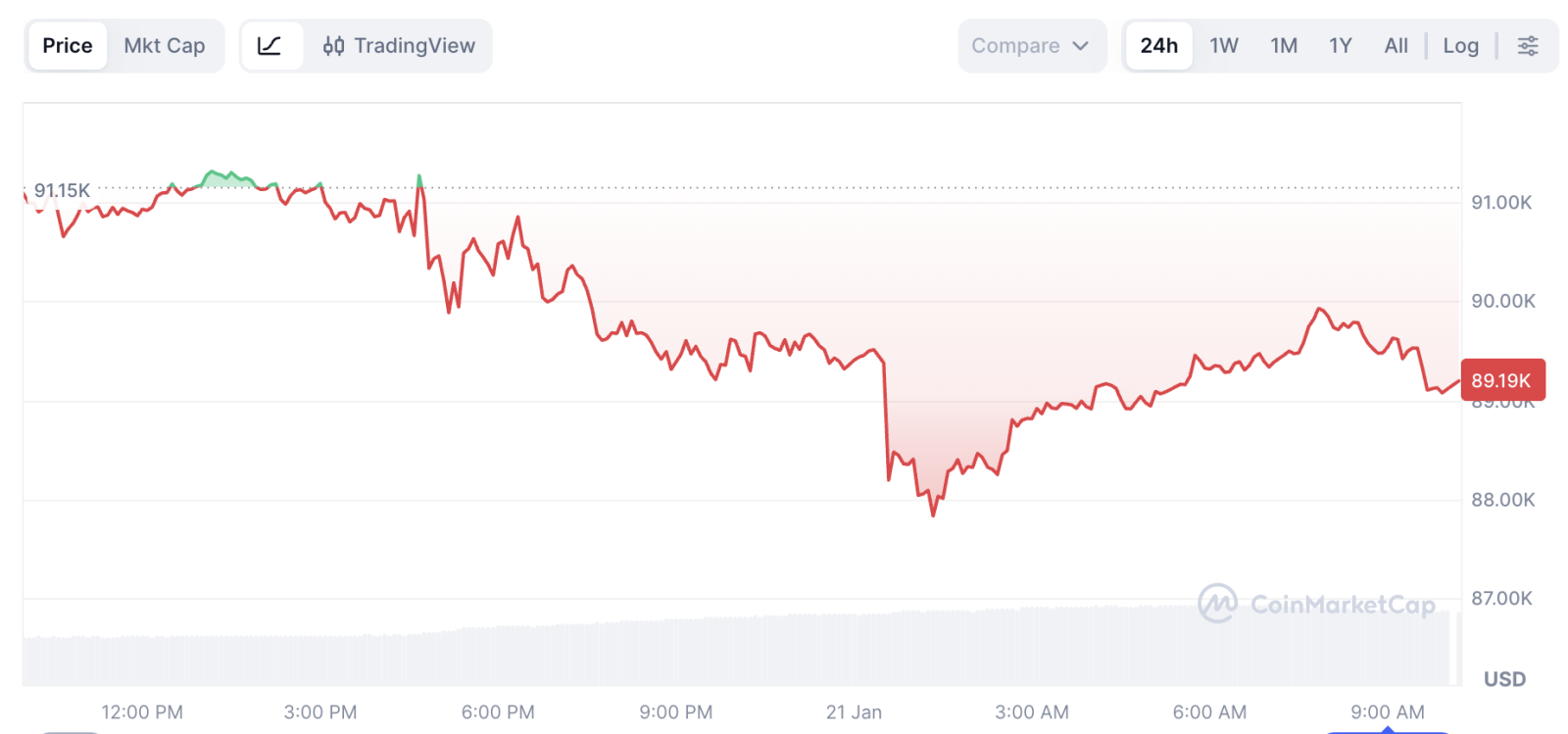Switch chart to 1Y range
The height and width of the screenshot is (734, 1568).
[x=1341, y=46]
